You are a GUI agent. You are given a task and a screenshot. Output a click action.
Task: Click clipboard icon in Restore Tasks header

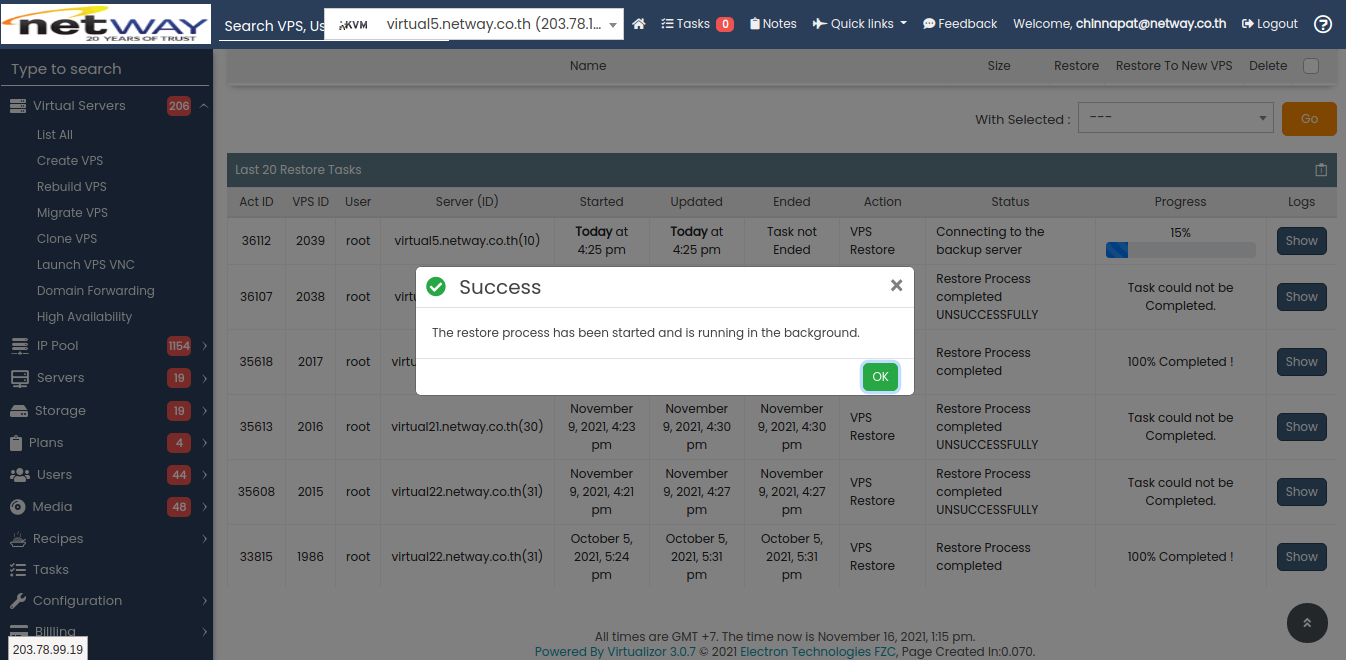(1321, 170)
